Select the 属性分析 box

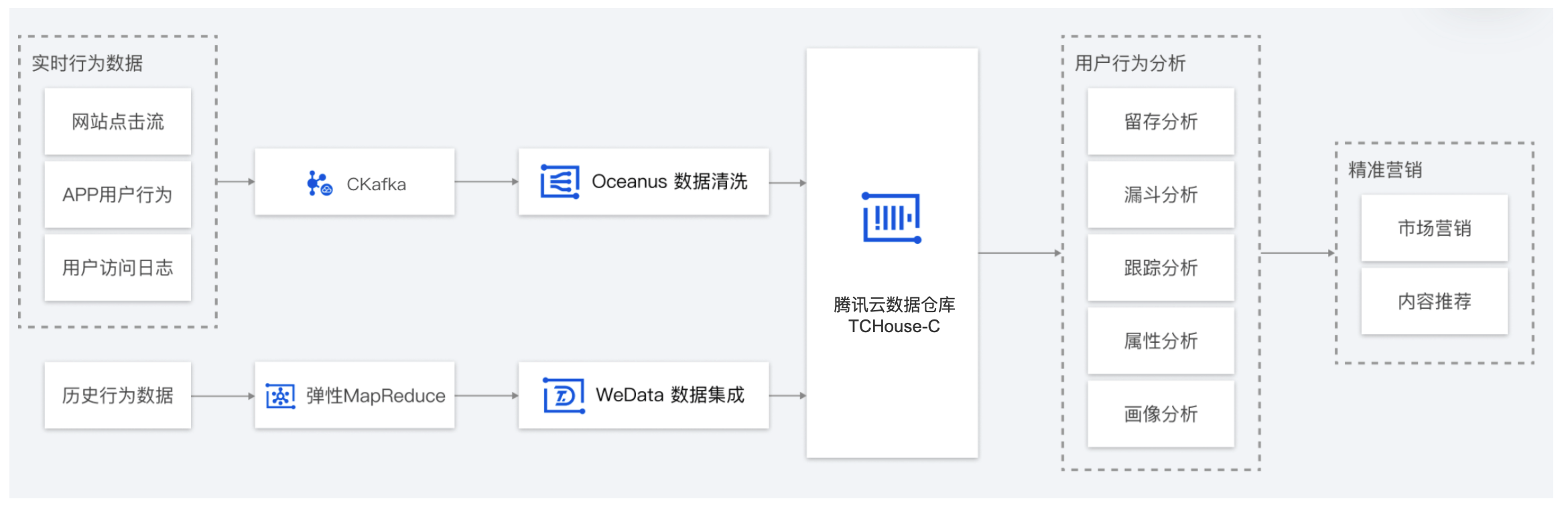[x=1161, y=341]
